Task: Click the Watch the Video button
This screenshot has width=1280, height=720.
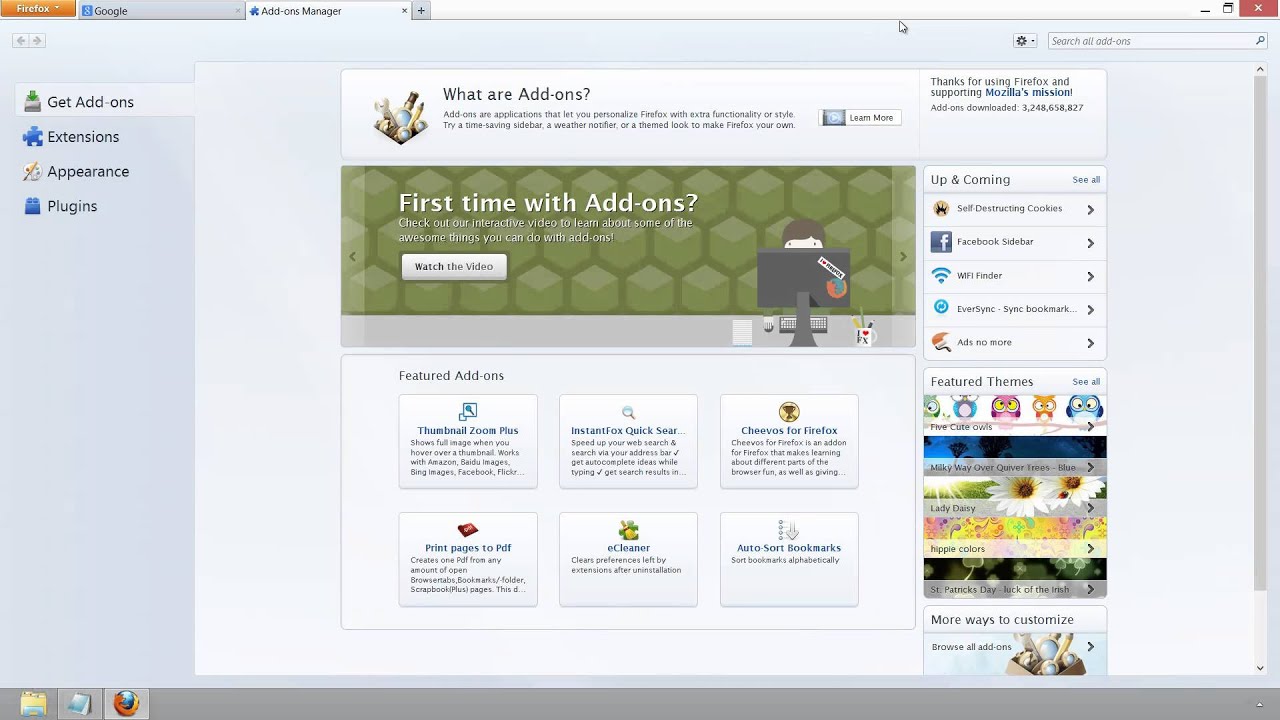Action: (454, 267)
